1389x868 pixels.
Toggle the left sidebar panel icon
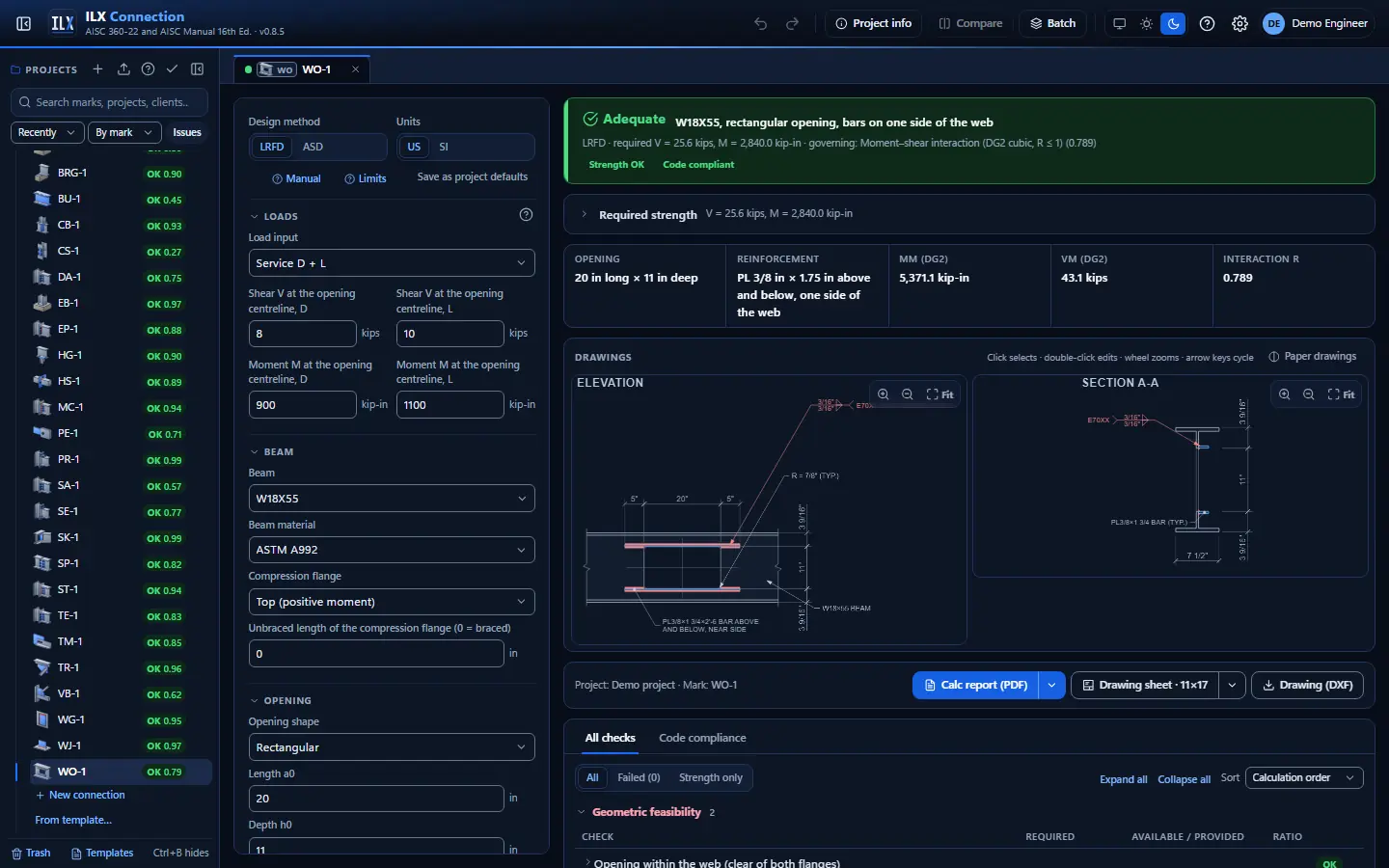click(24, 23)
